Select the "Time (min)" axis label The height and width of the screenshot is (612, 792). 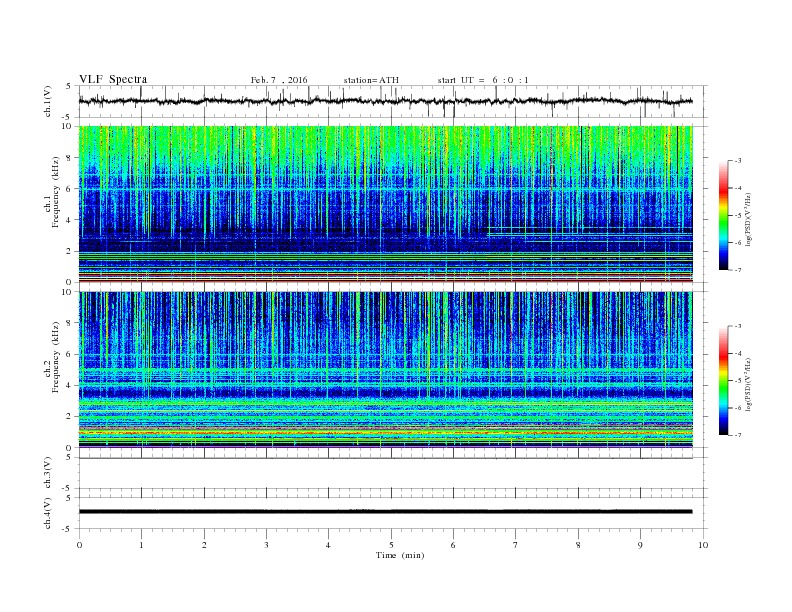click(400, 555)
